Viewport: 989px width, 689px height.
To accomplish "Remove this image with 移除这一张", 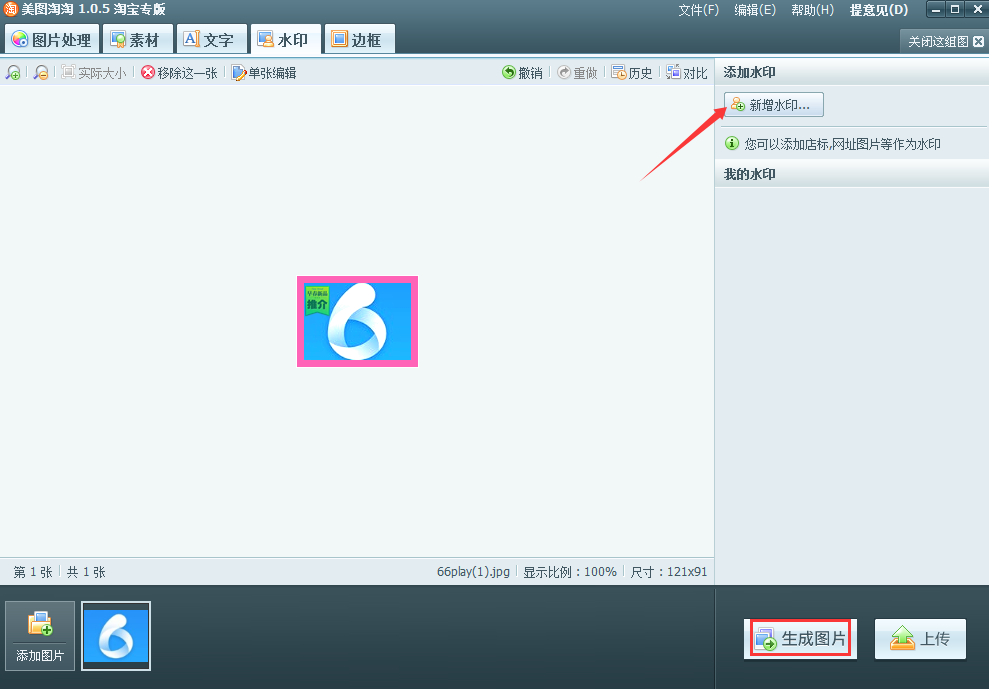I will [x=179, y=73].
